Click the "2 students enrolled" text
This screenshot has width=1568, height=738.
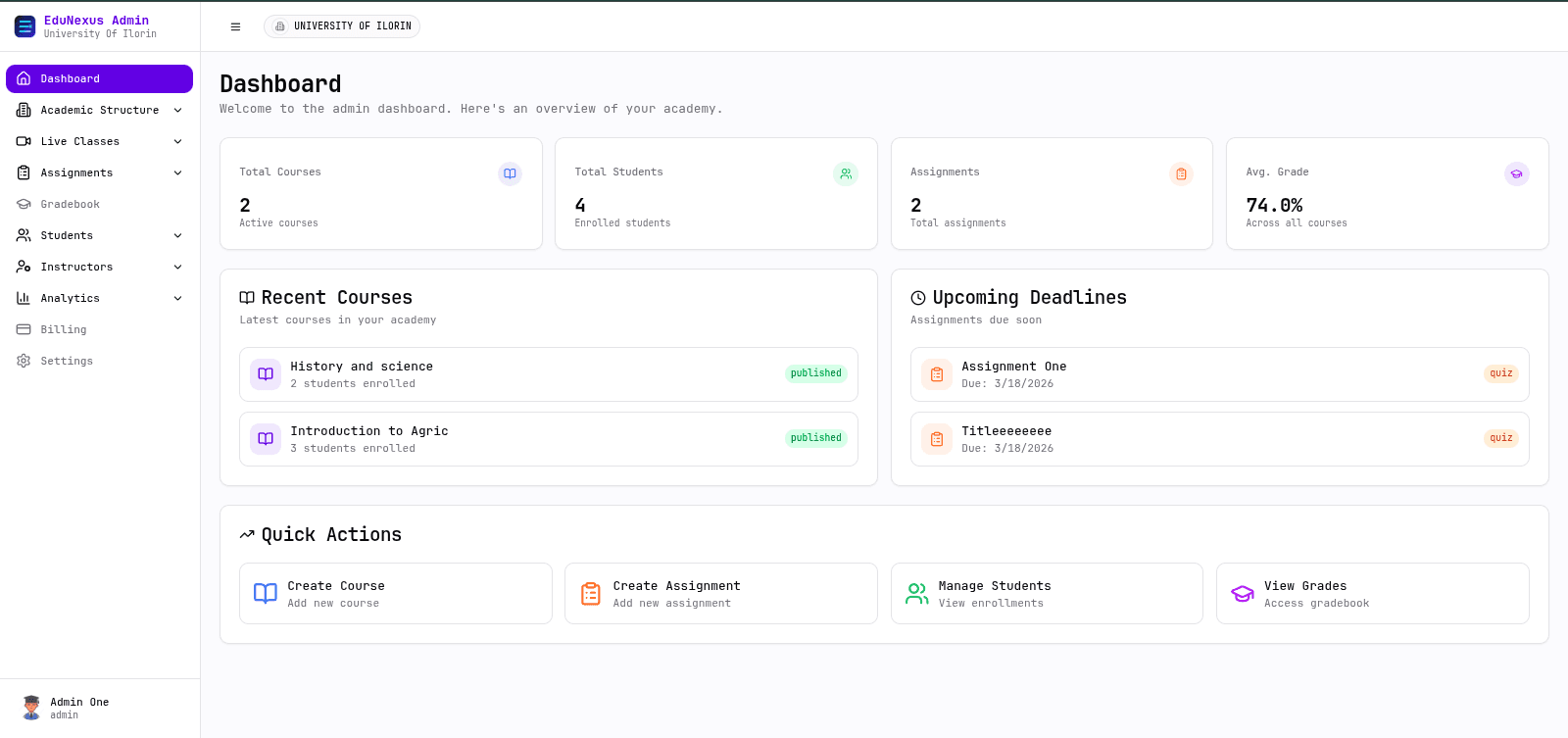(353, 384)
